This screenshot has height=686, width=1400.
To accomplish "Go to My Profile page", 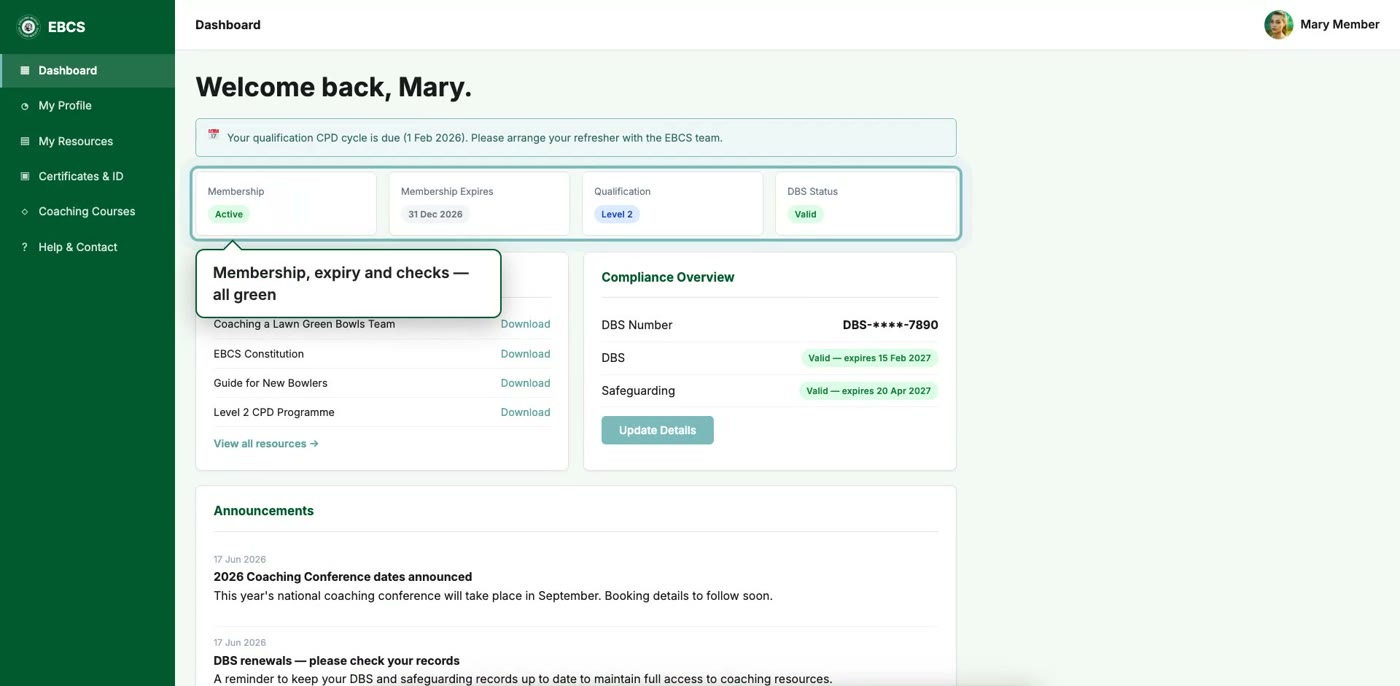I will pyautogui.click(x=88, y=106).
